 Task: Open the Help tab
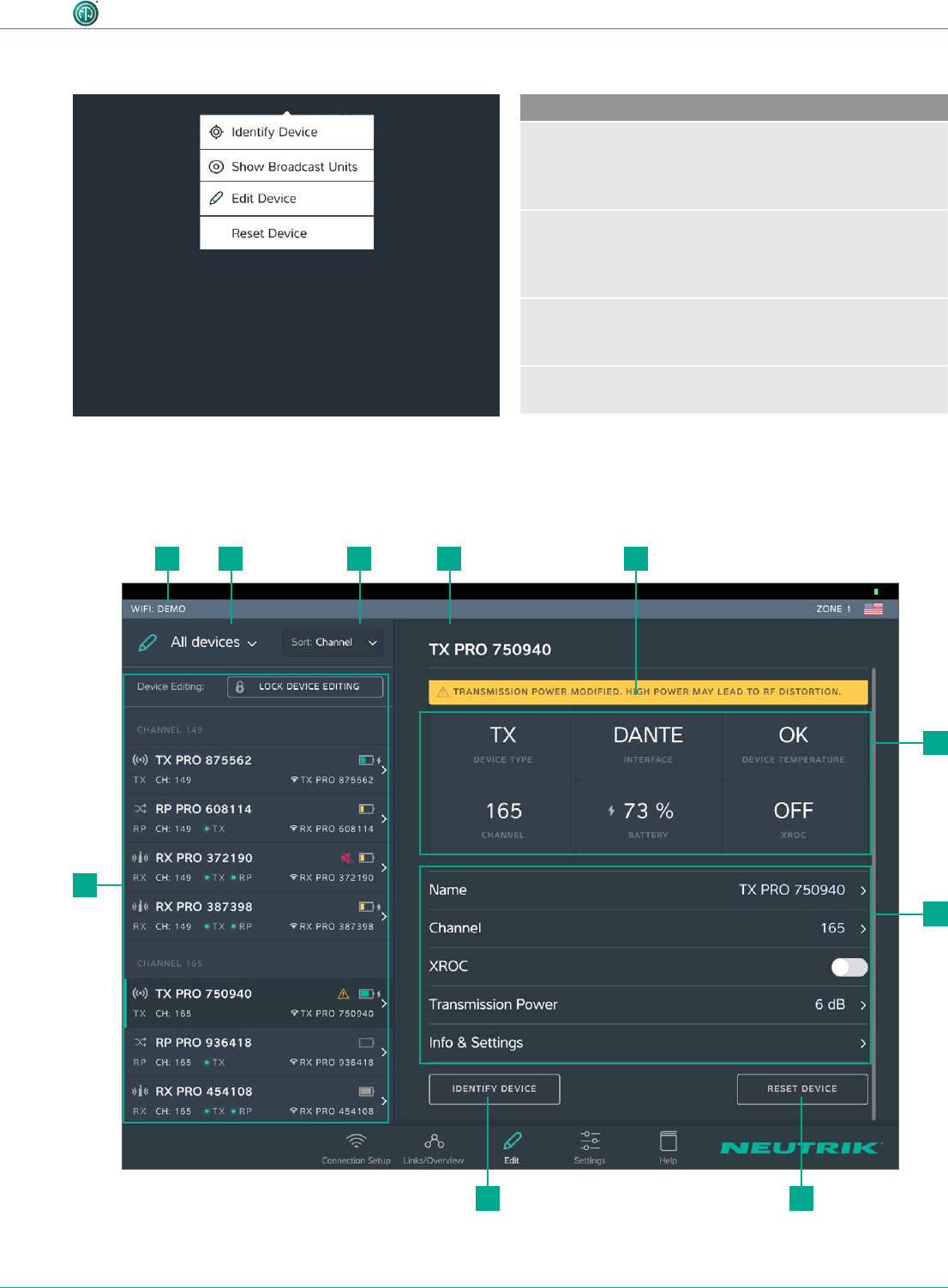click(x=668, y=1148)
